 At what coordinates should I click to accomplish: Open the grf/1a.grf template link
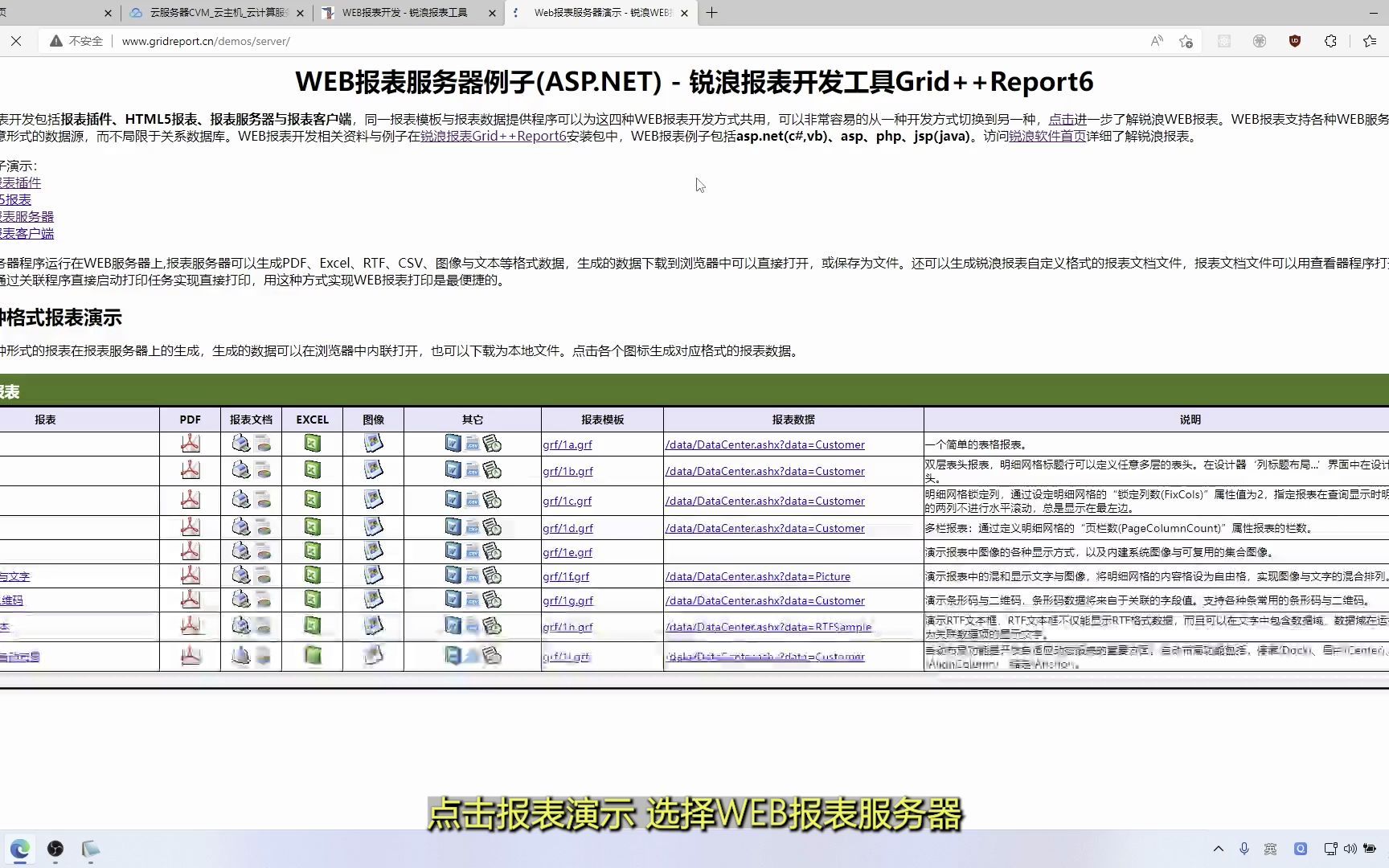(x=567, y=444)
